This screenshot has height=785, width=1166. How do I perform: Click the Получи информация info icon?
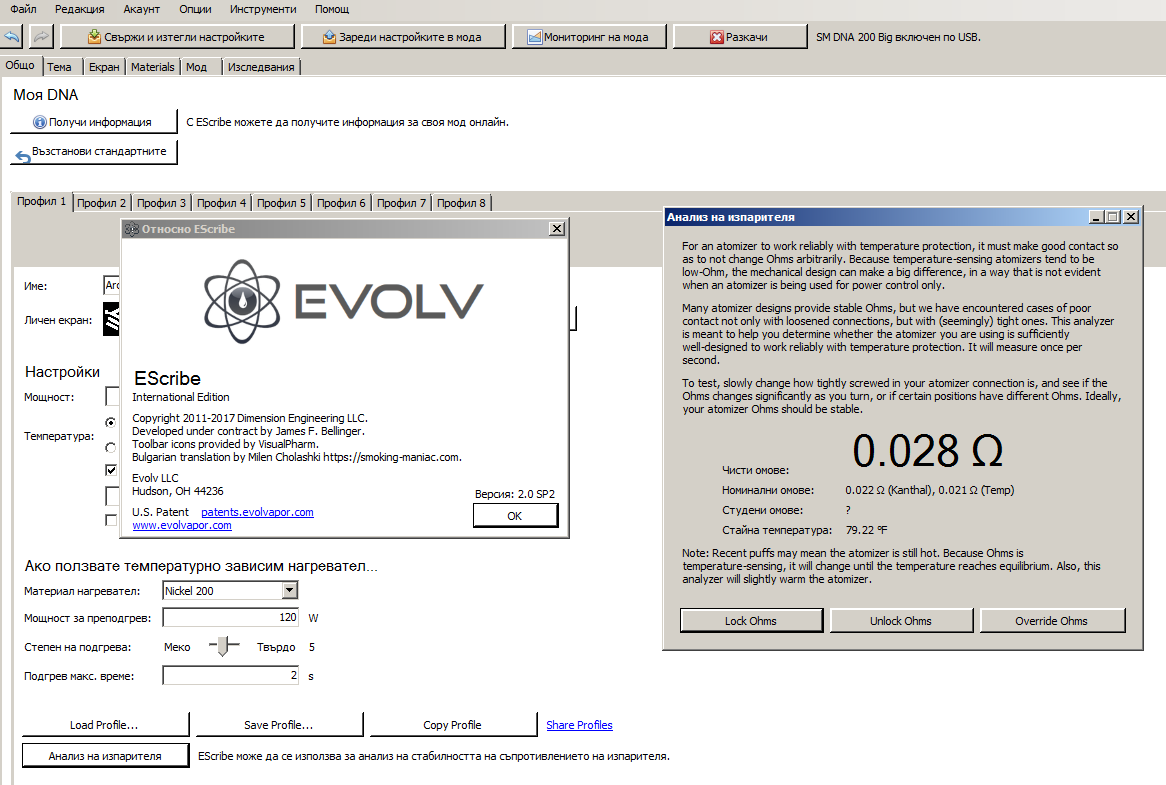(40, 122)
